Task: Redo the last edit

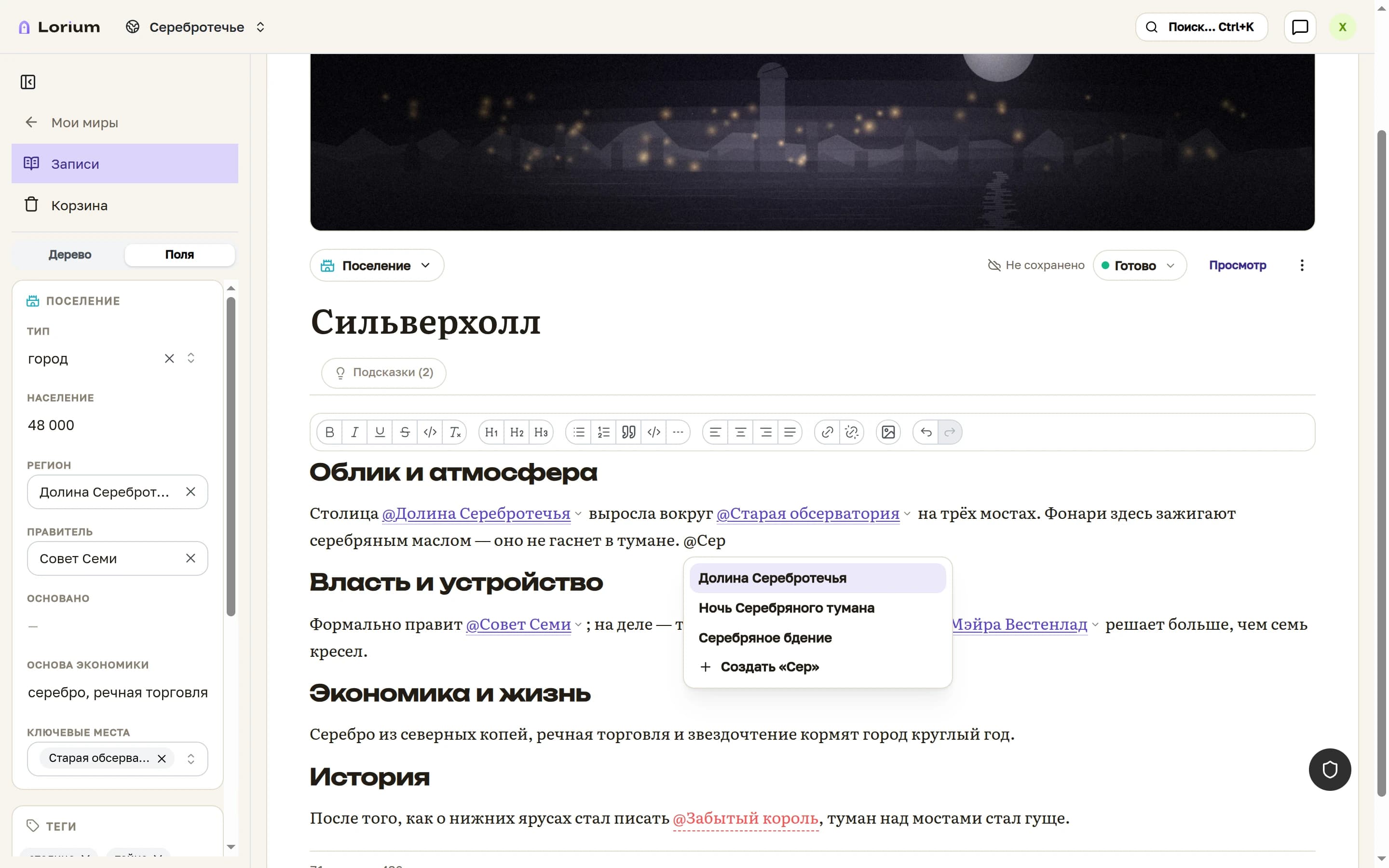Action: [950, 432]
